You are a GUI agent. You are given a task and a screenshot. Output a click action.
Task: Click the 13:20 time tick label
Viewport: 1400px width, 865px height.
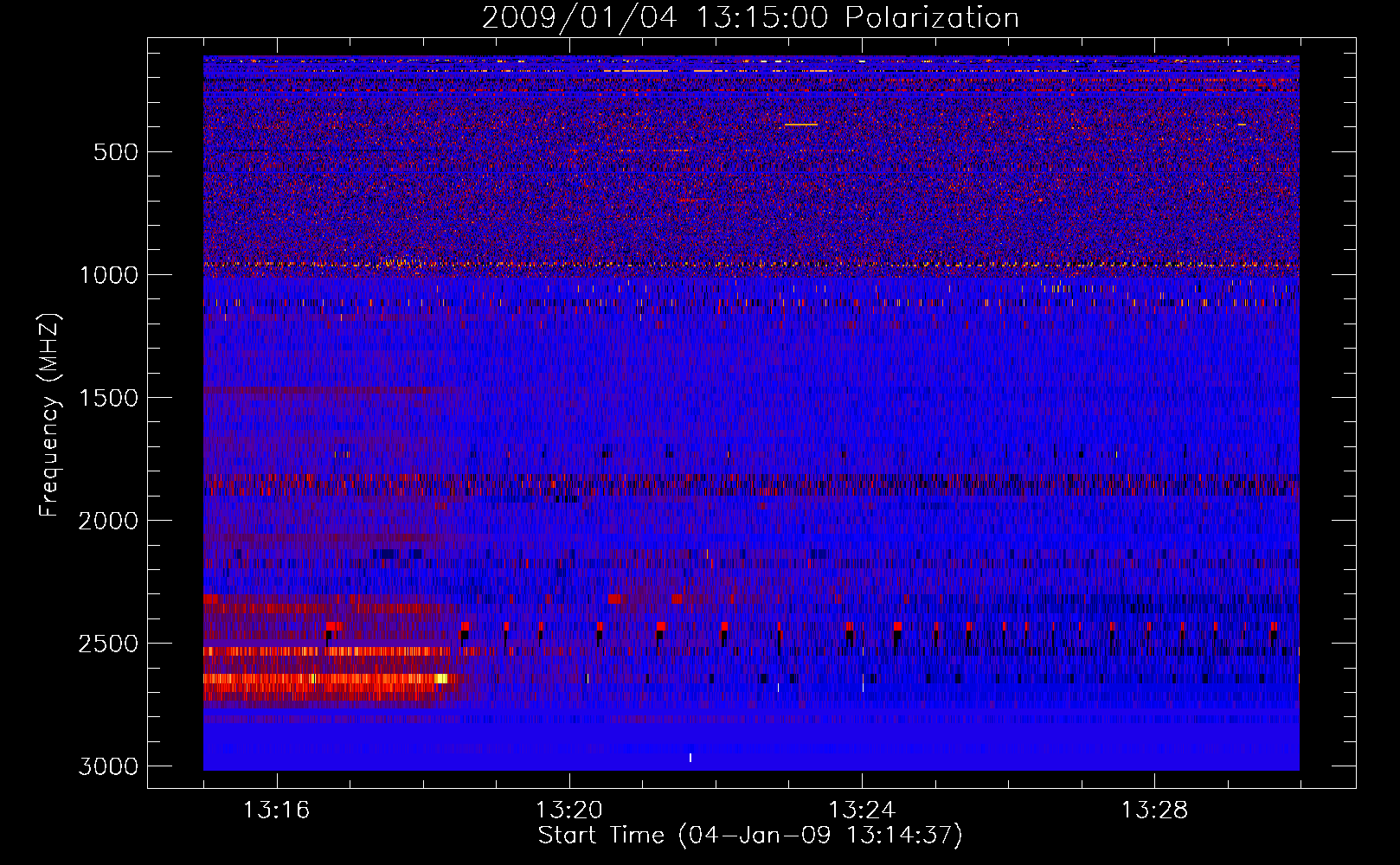pyautogui.click(x=568, y=811)
